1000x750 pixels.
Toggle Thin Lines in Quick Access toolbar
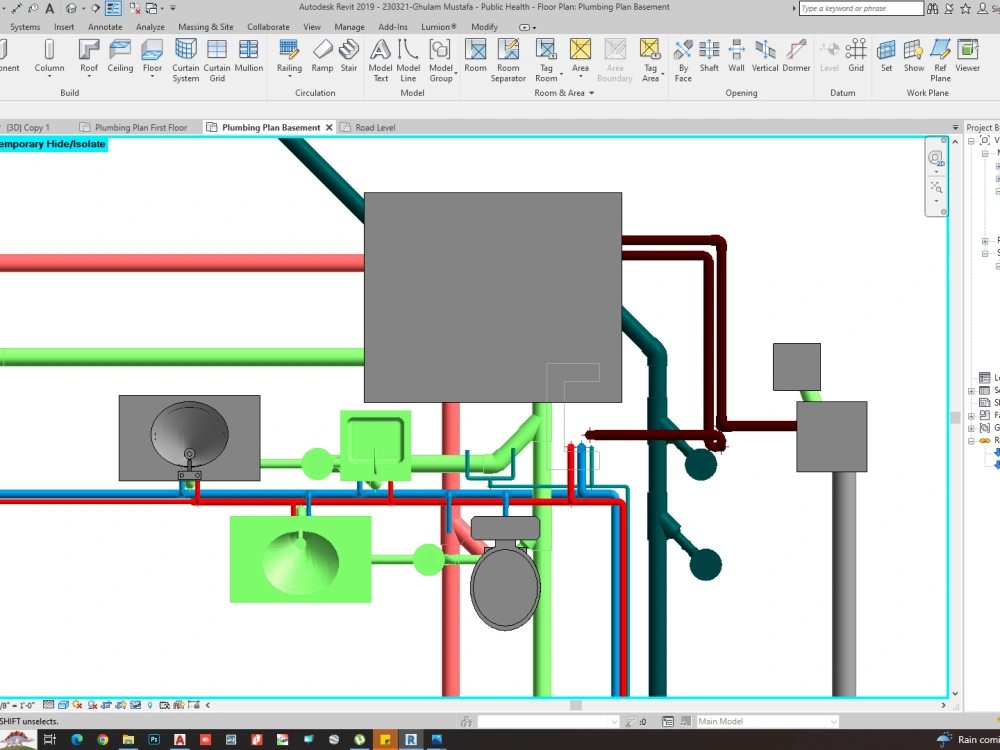[113, 8]
